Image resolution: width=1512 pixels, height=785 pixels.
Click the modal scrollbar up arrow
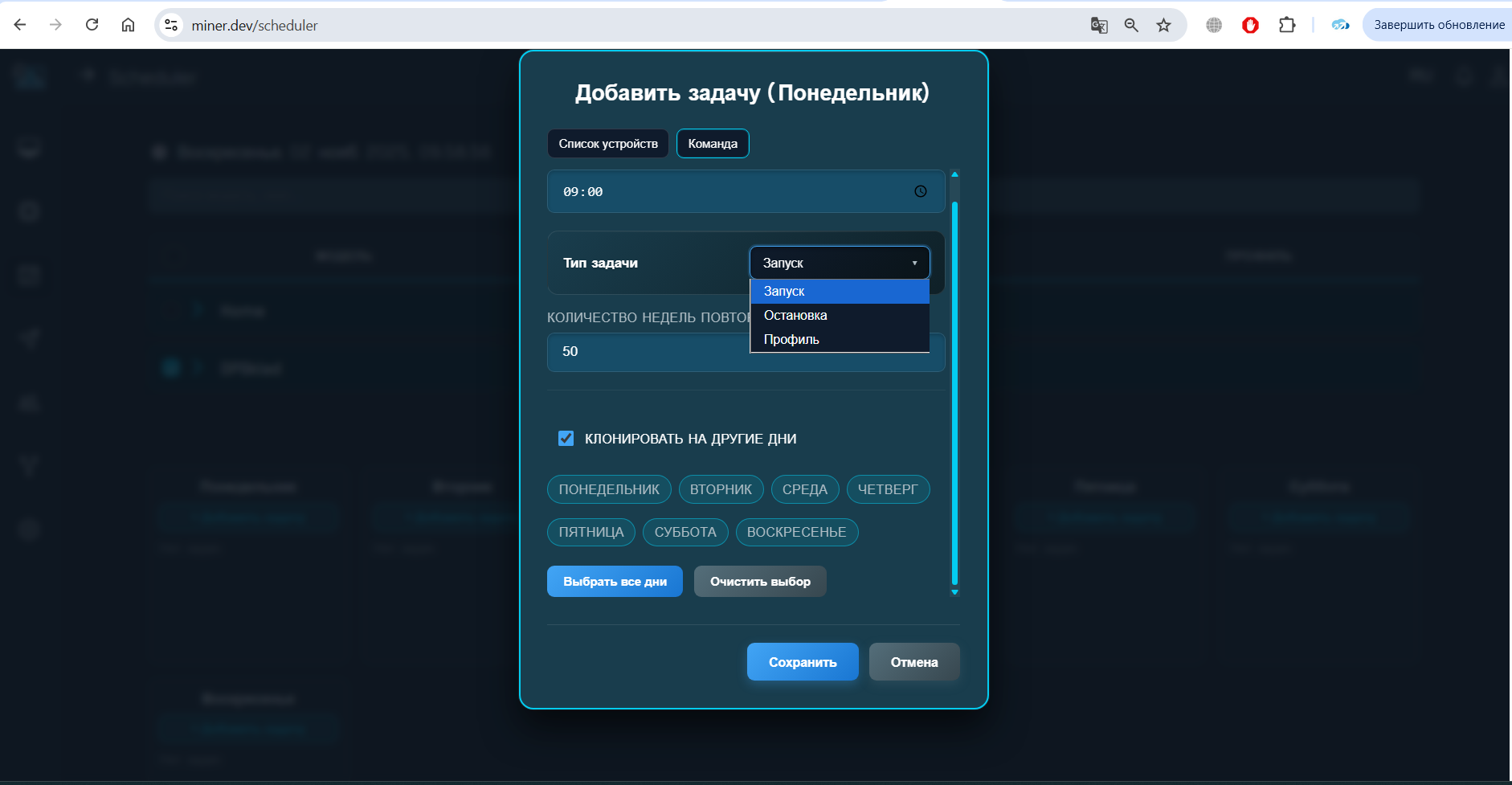954,174
